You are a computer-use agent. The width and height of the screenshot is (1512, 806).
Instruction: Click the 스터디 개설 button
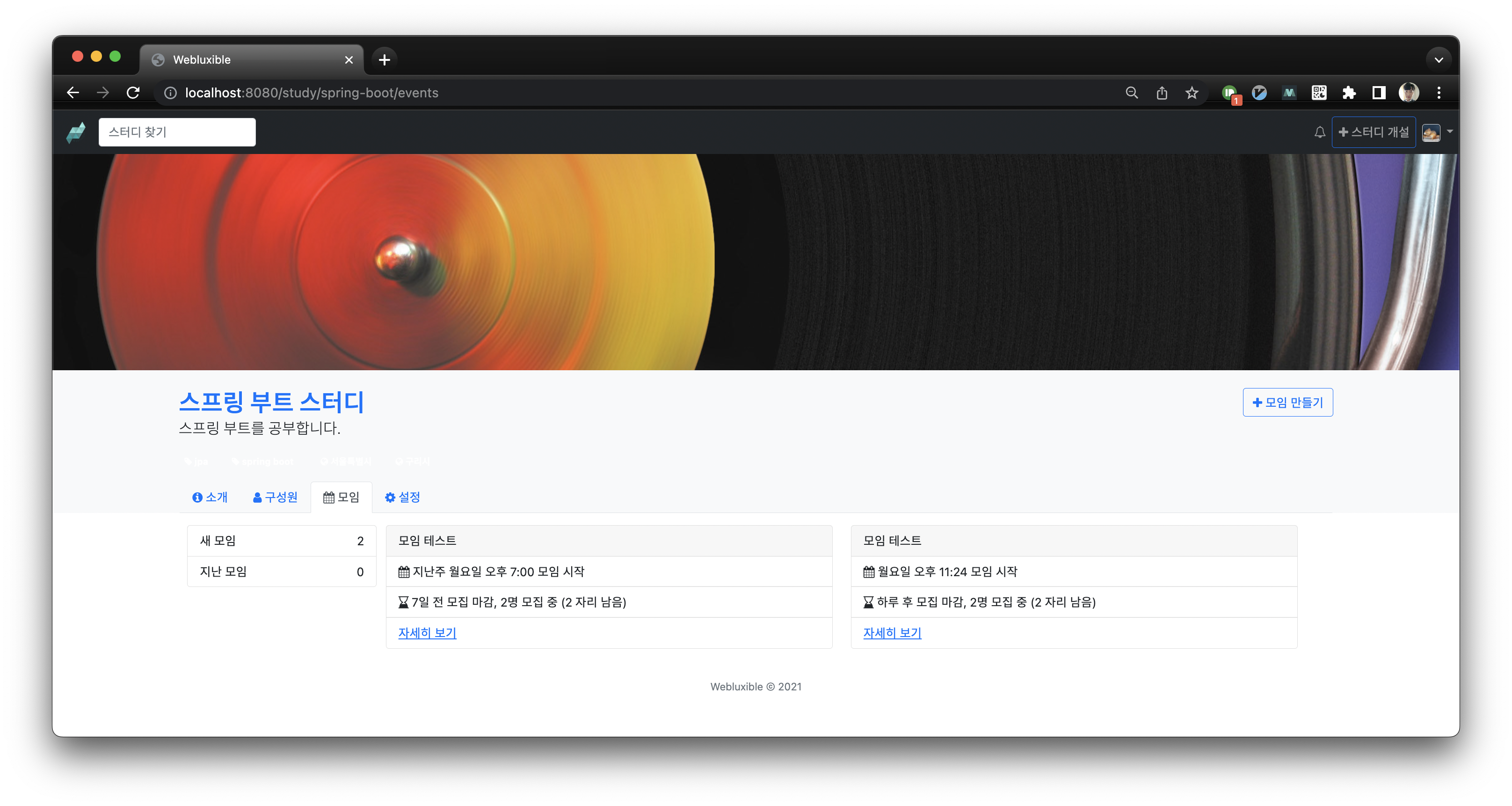[1374, 132]
